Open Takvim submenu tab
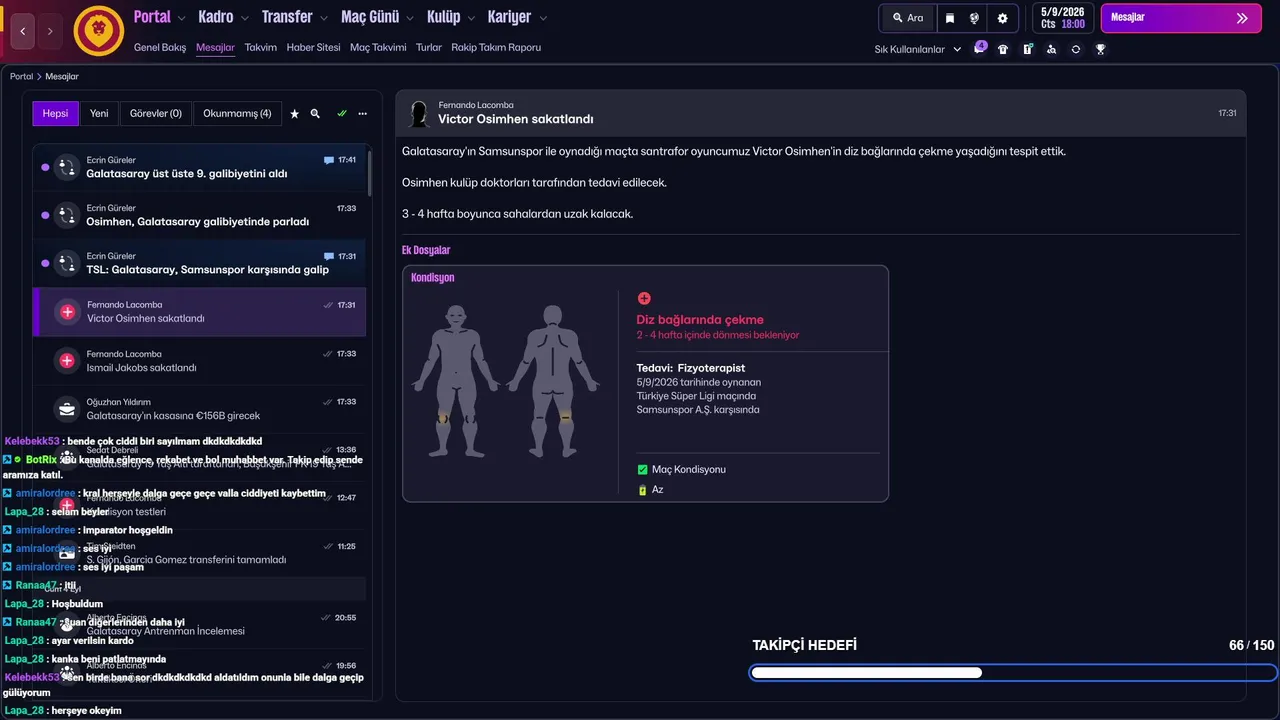Viewport: 1280px width, 720px height. click(261, 47)
